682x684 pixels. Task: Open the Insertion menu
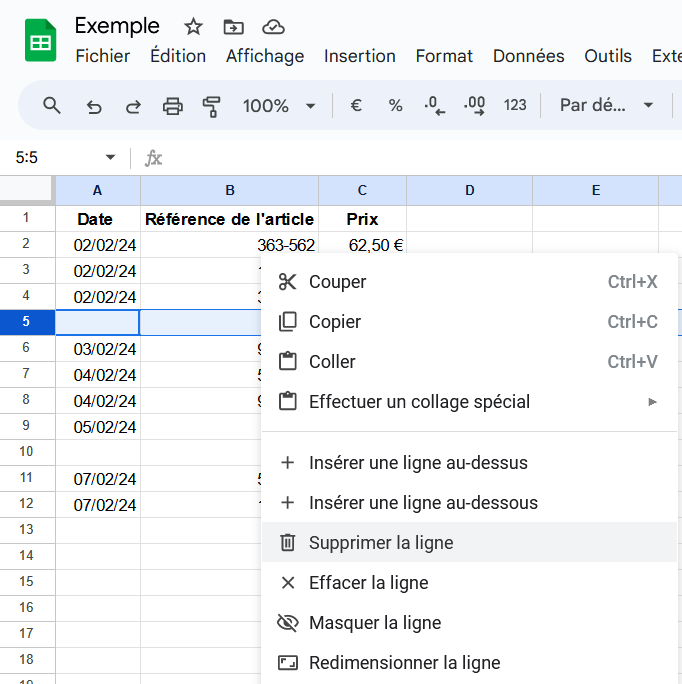click(x=360, y=56)
